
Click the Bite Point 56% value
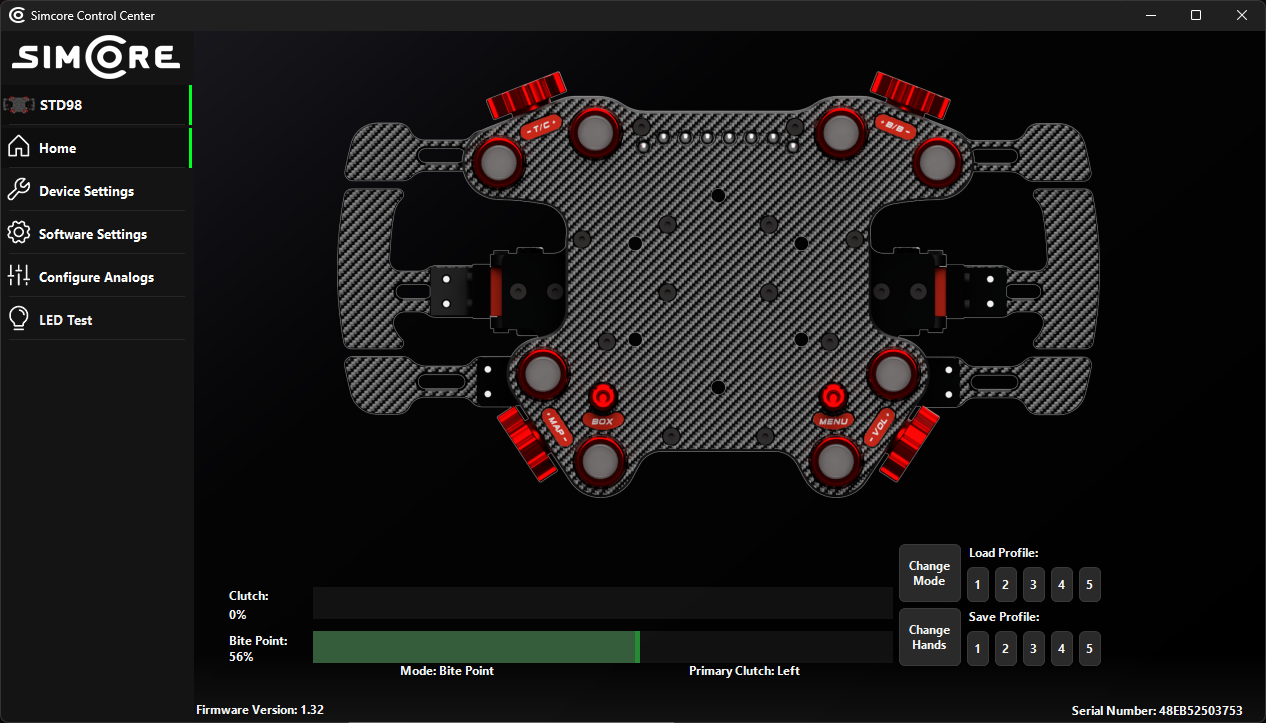241,657
